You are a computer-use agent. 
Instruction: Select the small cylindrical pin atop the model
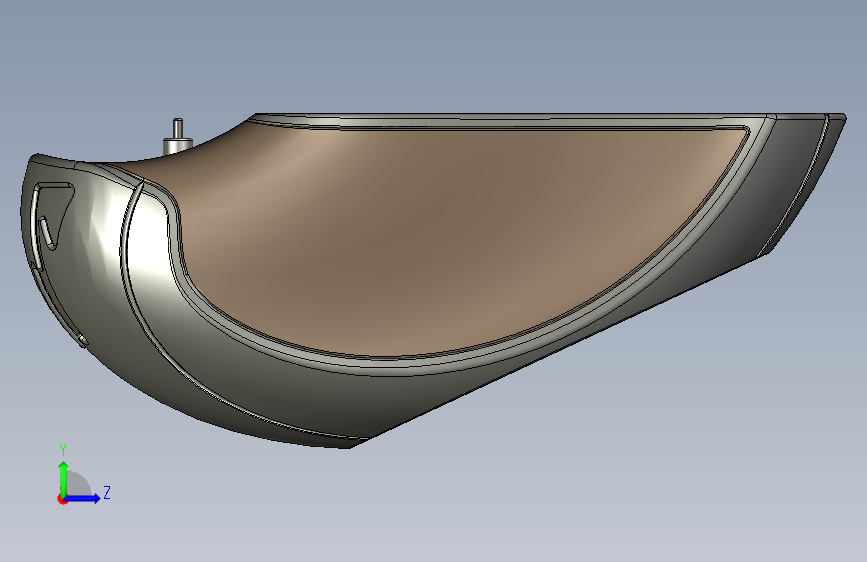(x=177, y=137)
